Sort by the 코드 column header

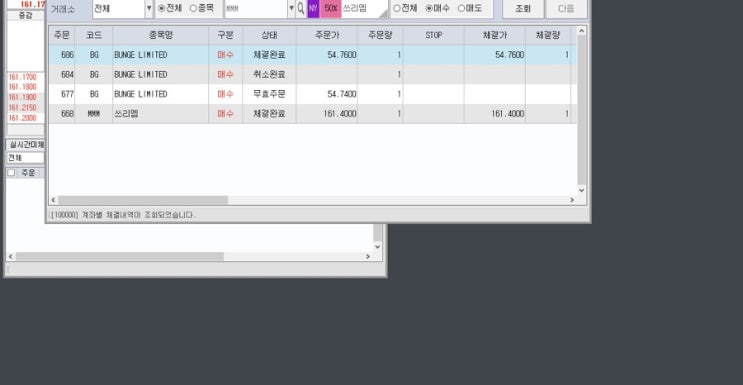pyautogui.click(x=94, y=35)
